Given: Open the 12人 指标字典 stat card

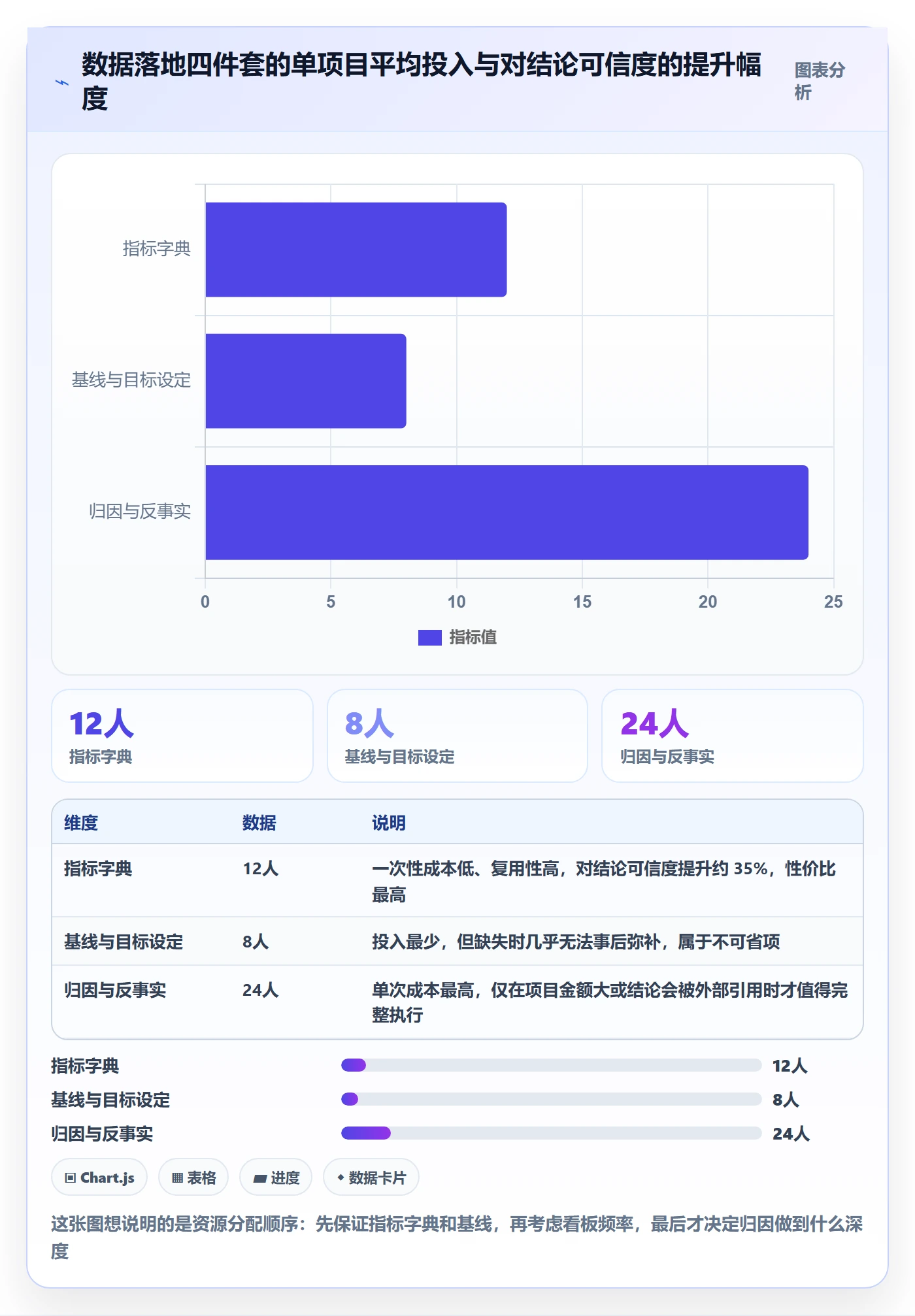Looking at the screenshot, I should [x=182, y=736].
